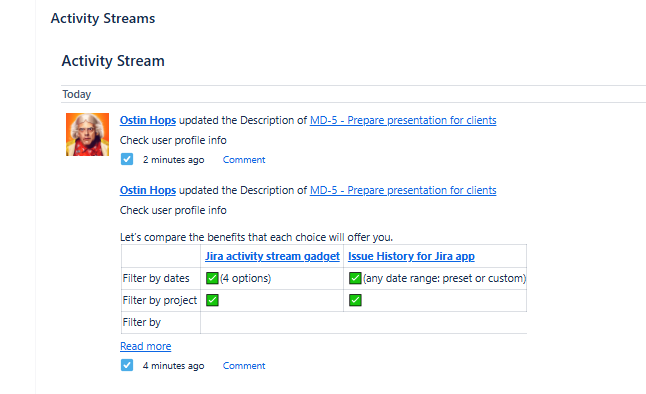Open second Ostin Hops profile link
The width and height of the screenshot is (646, 394).
tap(148, 190)
